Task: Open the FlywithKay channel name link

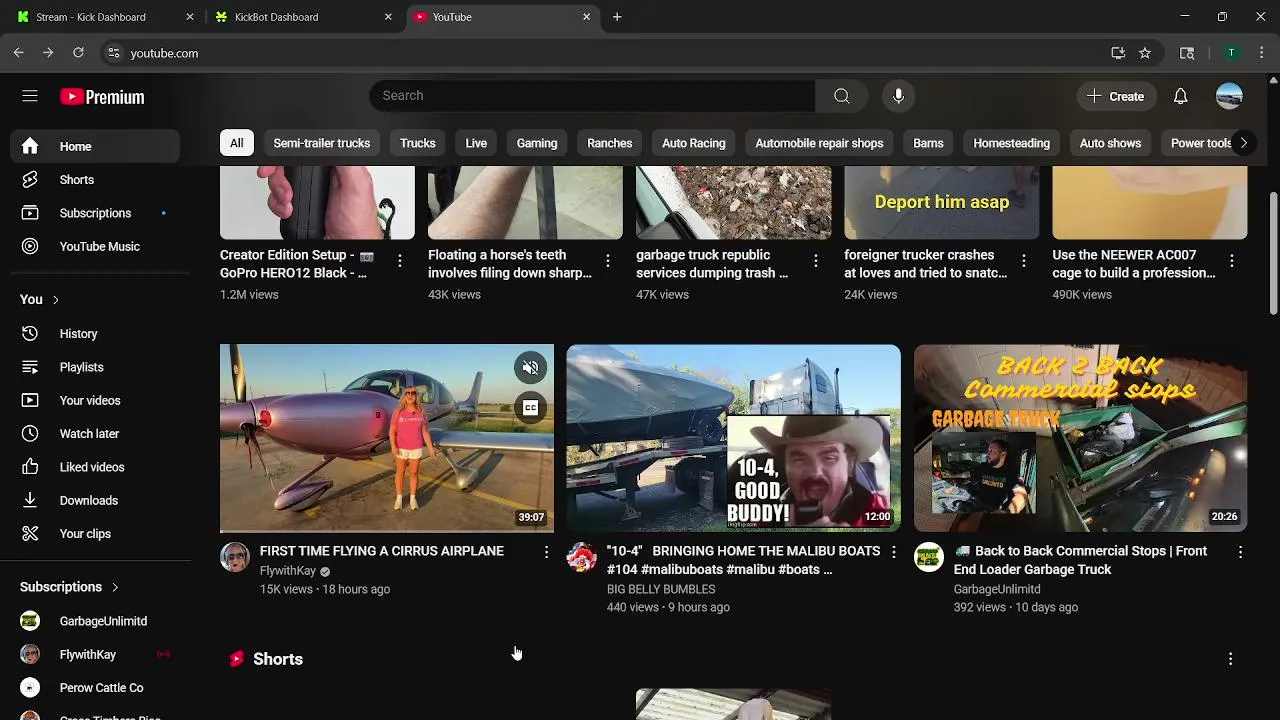Action: coord(288,571)
